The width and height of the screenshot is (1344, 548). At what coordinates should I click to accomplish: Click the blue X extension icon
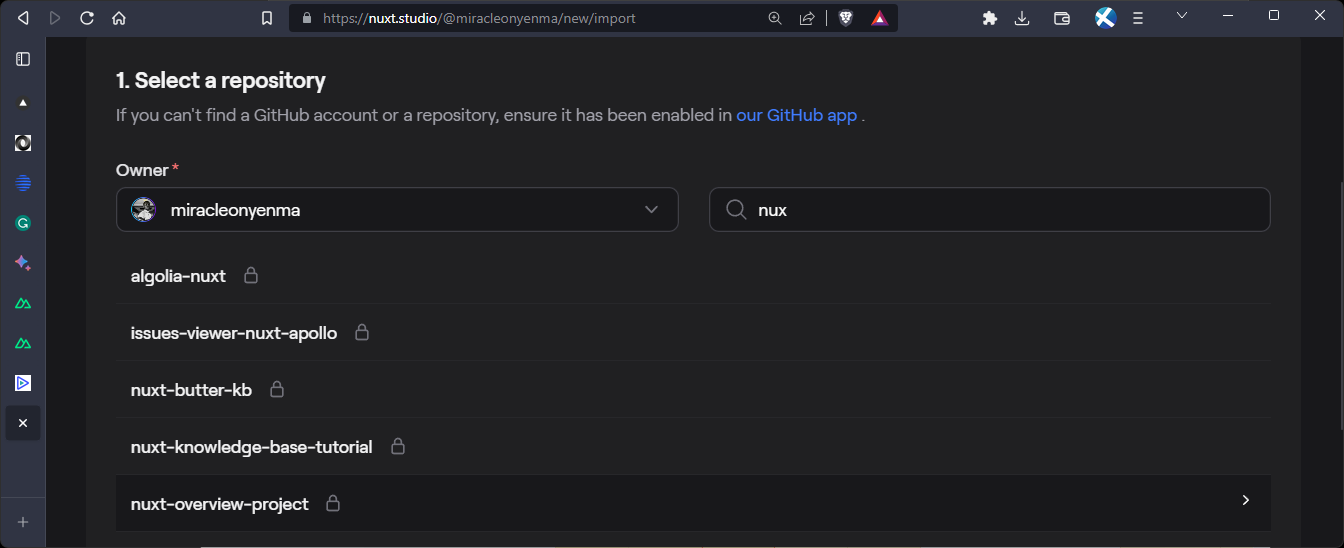pos(1105,17)
